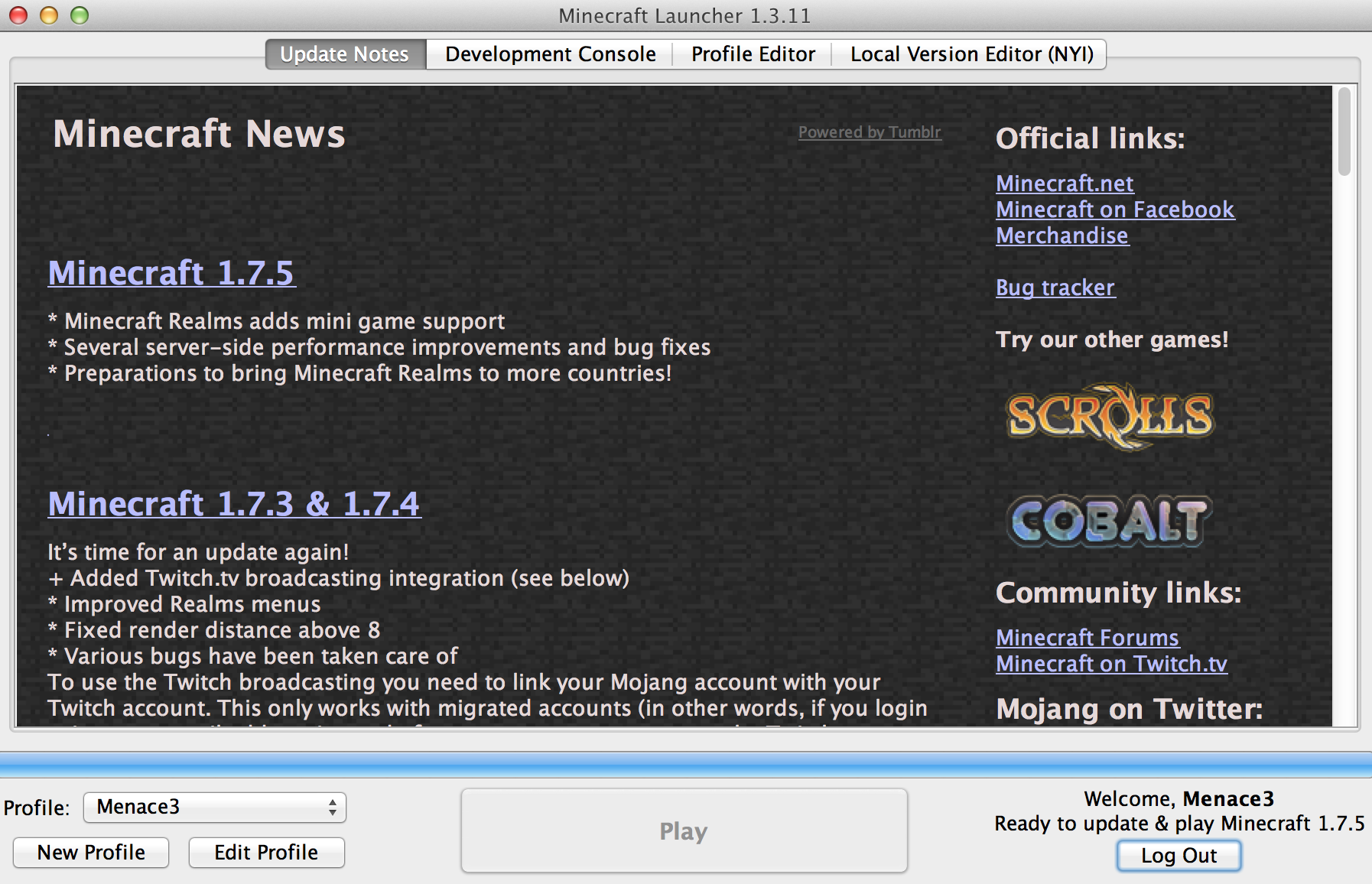This screenshot has height=884, width=1372.
Task: Open the Scrolls game logo
Action: 1110,416
